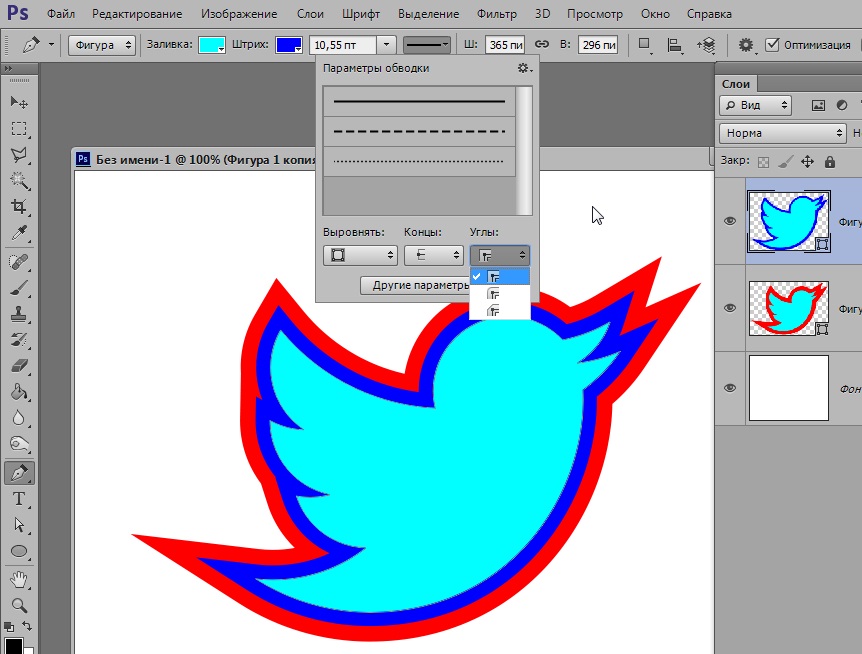Image resolution: width=862 pixels, height=654 pixels.
Task: Select the Eyedropper tool
Action: (19, 233)
